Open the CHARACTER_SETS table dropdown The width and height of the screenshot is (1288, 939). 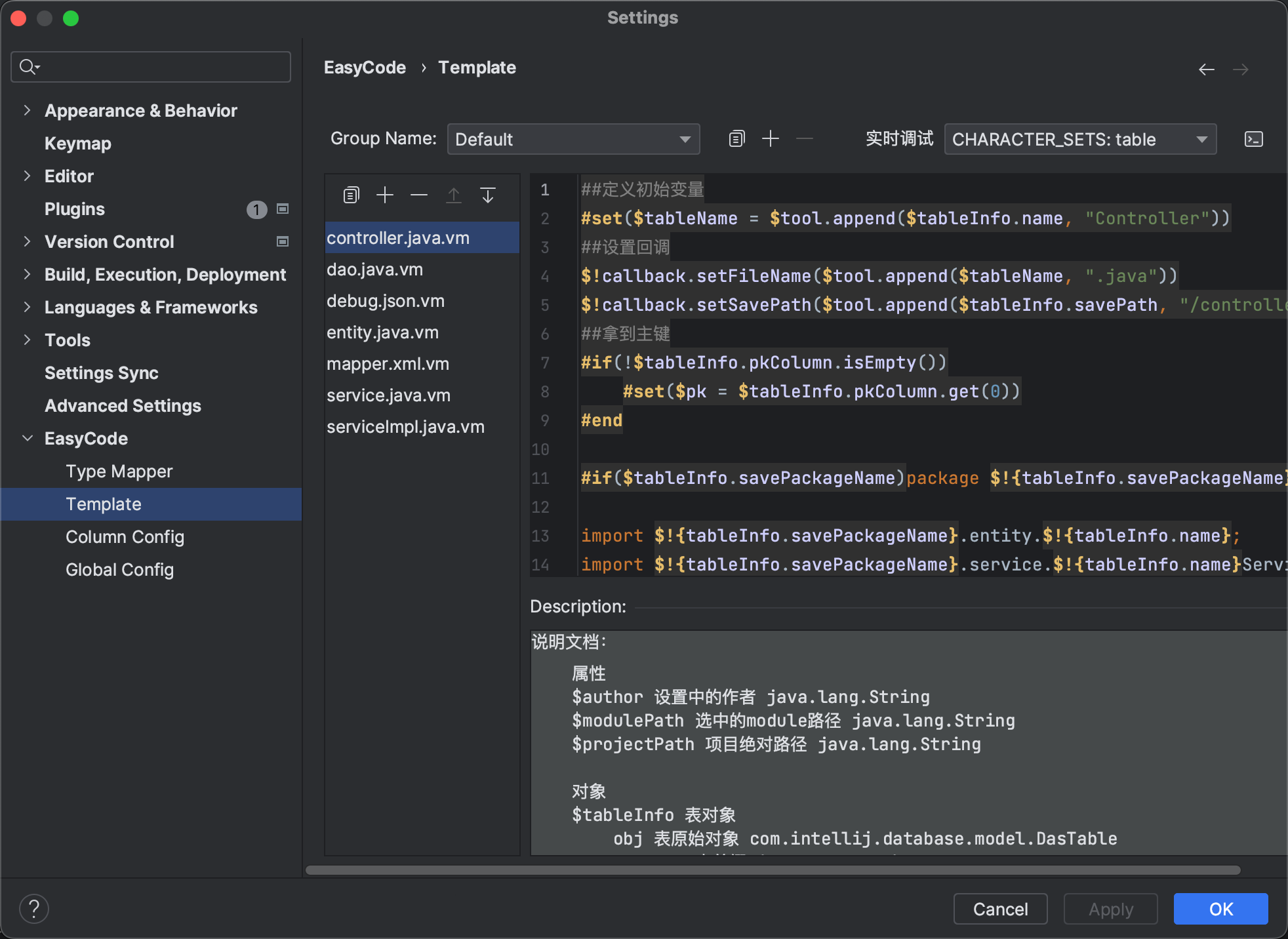pos(1079,139)
